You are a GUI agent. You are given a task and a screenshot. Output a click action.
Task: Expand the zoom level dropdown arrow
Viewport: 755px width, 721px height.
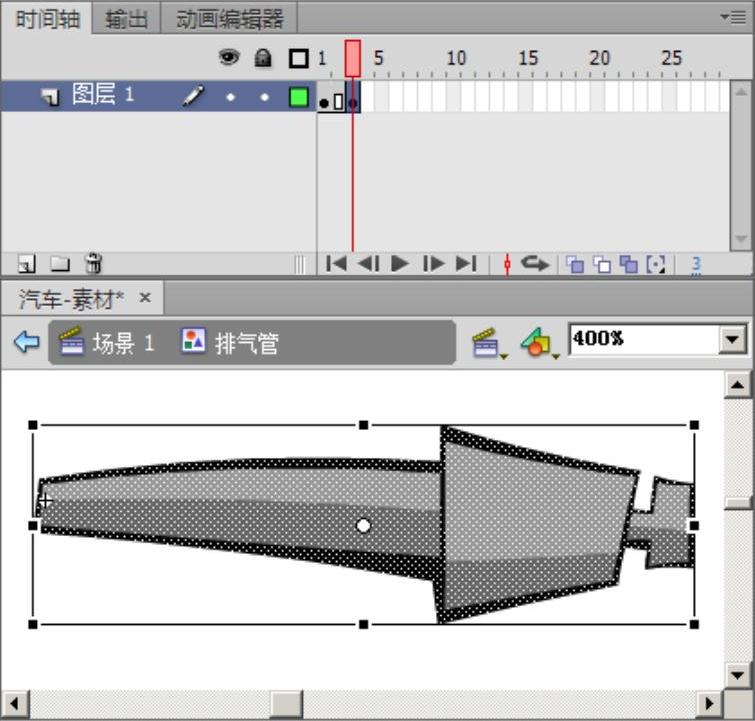click(x=732, y=340)
